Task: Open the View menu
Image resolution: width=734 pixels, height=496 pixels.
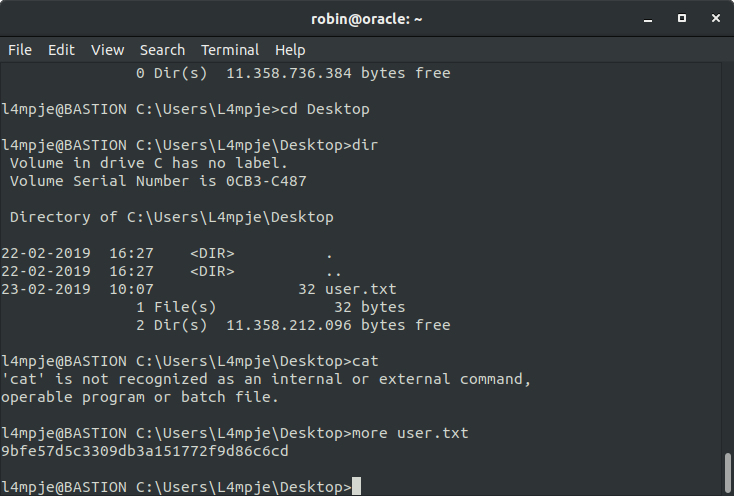Action: (x=108, y=50)
